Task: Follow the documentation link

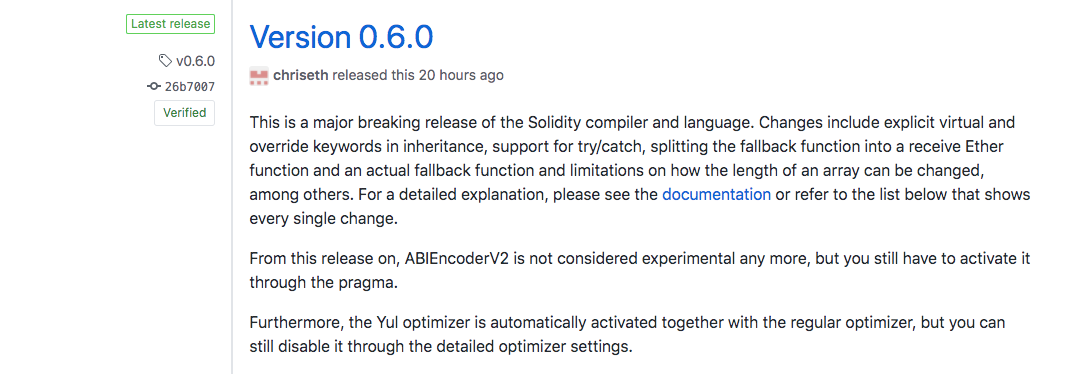Action: point(716,194)
